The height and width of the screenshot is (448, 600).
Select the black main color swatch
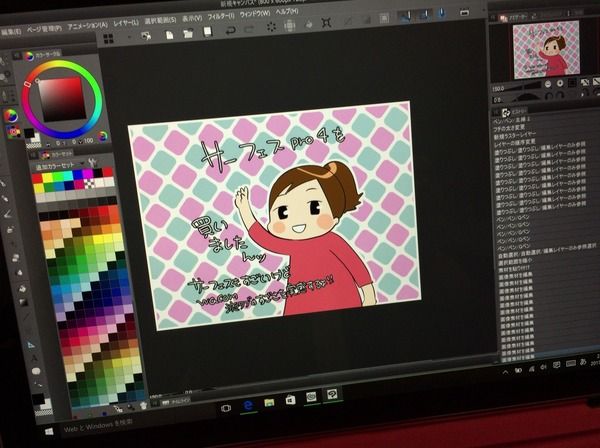[x=29, y=134]
